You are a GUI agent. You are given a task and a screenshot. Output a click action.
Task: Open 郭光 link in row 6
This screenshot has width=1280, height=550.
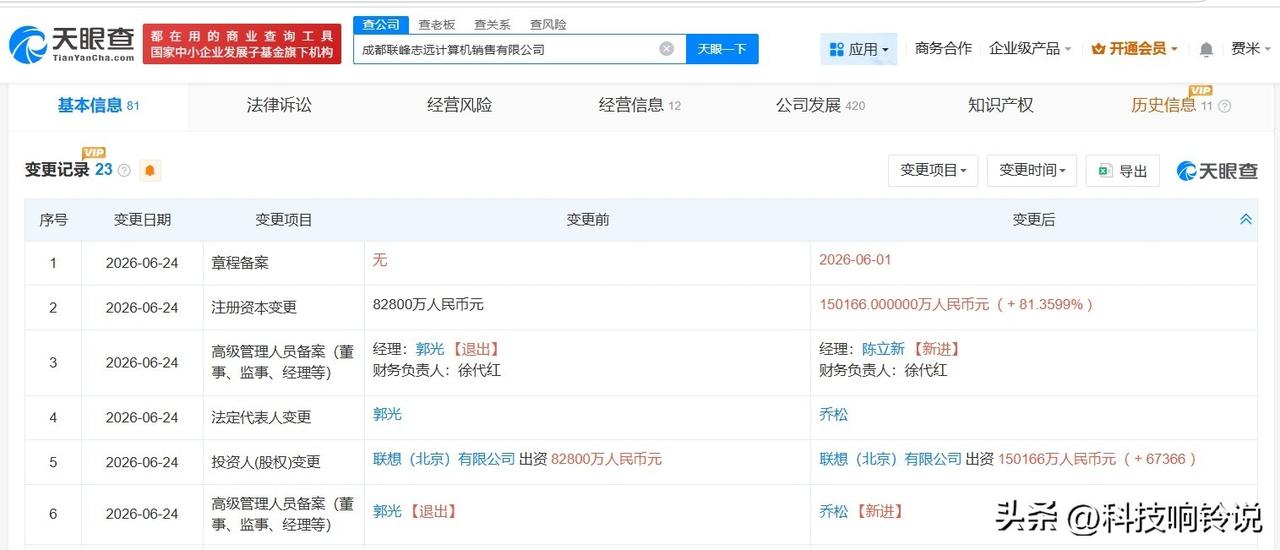(387, 511)
